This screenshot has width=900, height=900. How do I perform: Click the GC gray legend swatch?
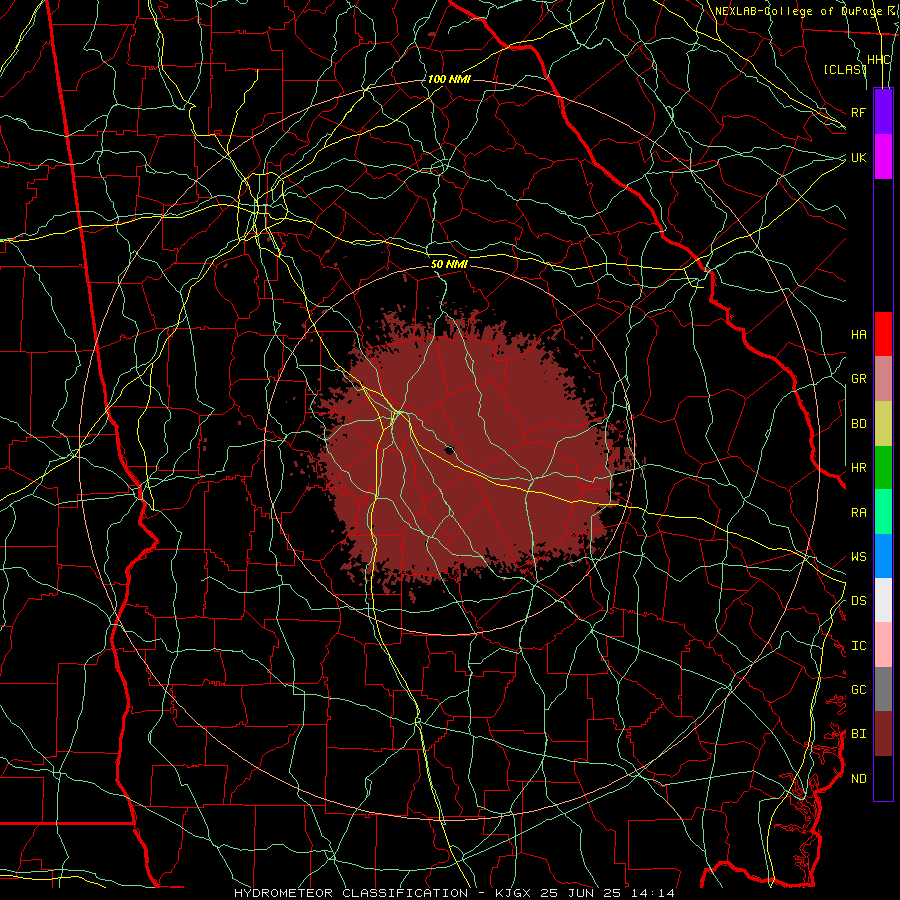coord(883,689)
